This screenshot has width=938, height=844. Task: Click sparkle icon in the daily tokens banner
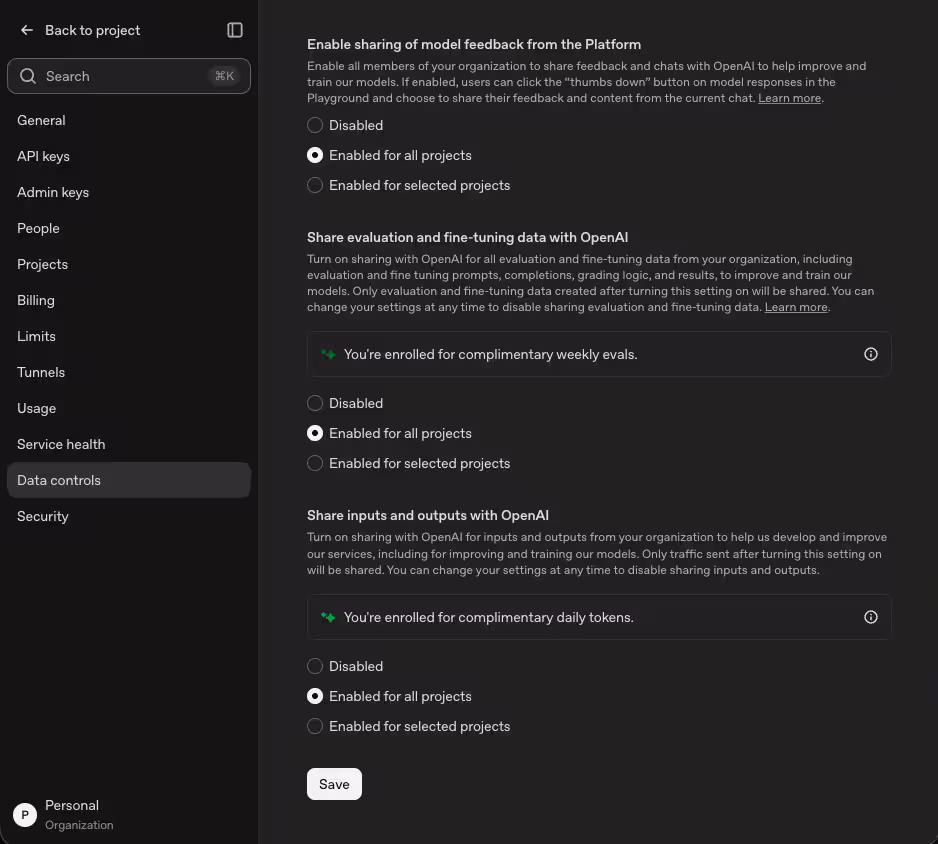[x=328, y=617]
